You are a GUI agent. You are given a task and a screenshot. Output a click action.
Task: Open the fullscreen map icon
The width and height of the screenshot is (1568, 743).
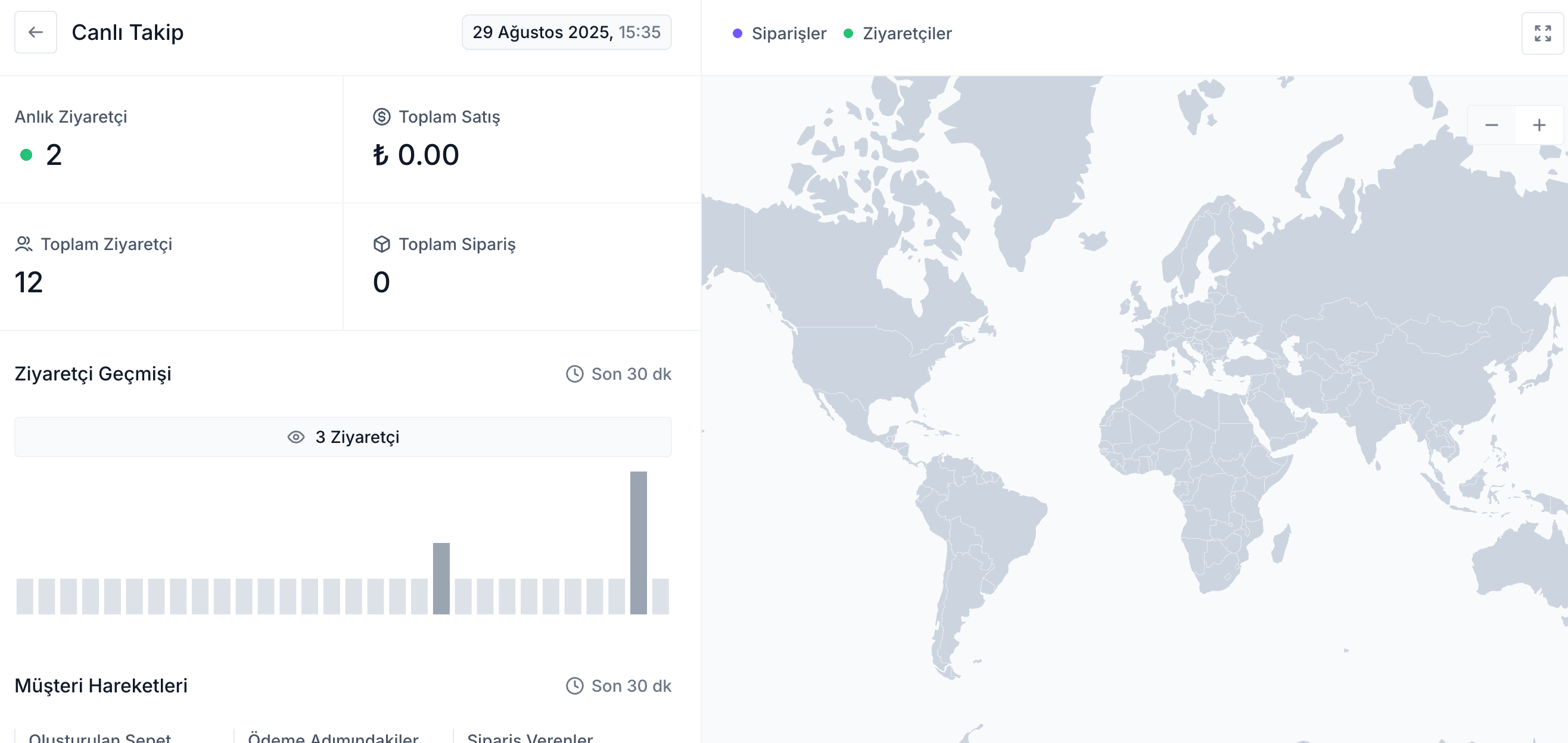tap(1542, 33)
